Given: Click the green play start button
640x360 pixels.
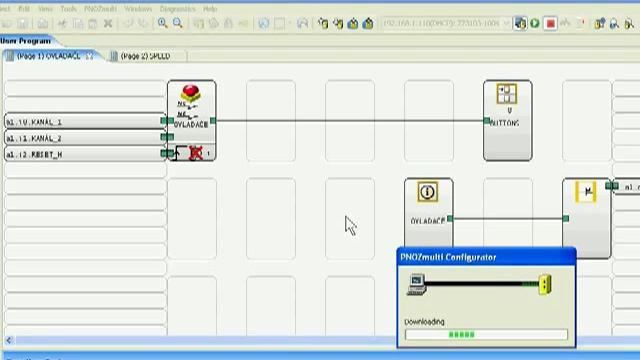Looking at the screenshot, I should click(x=535, y=23).
